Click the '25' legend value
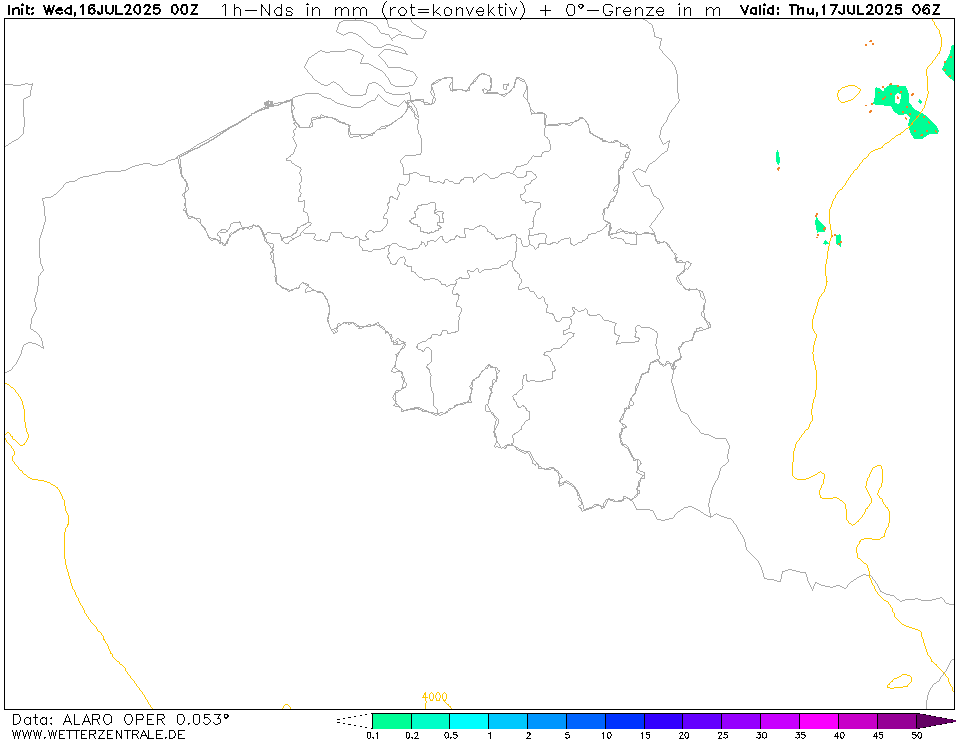The image size is (959, 741). point(722,735)
